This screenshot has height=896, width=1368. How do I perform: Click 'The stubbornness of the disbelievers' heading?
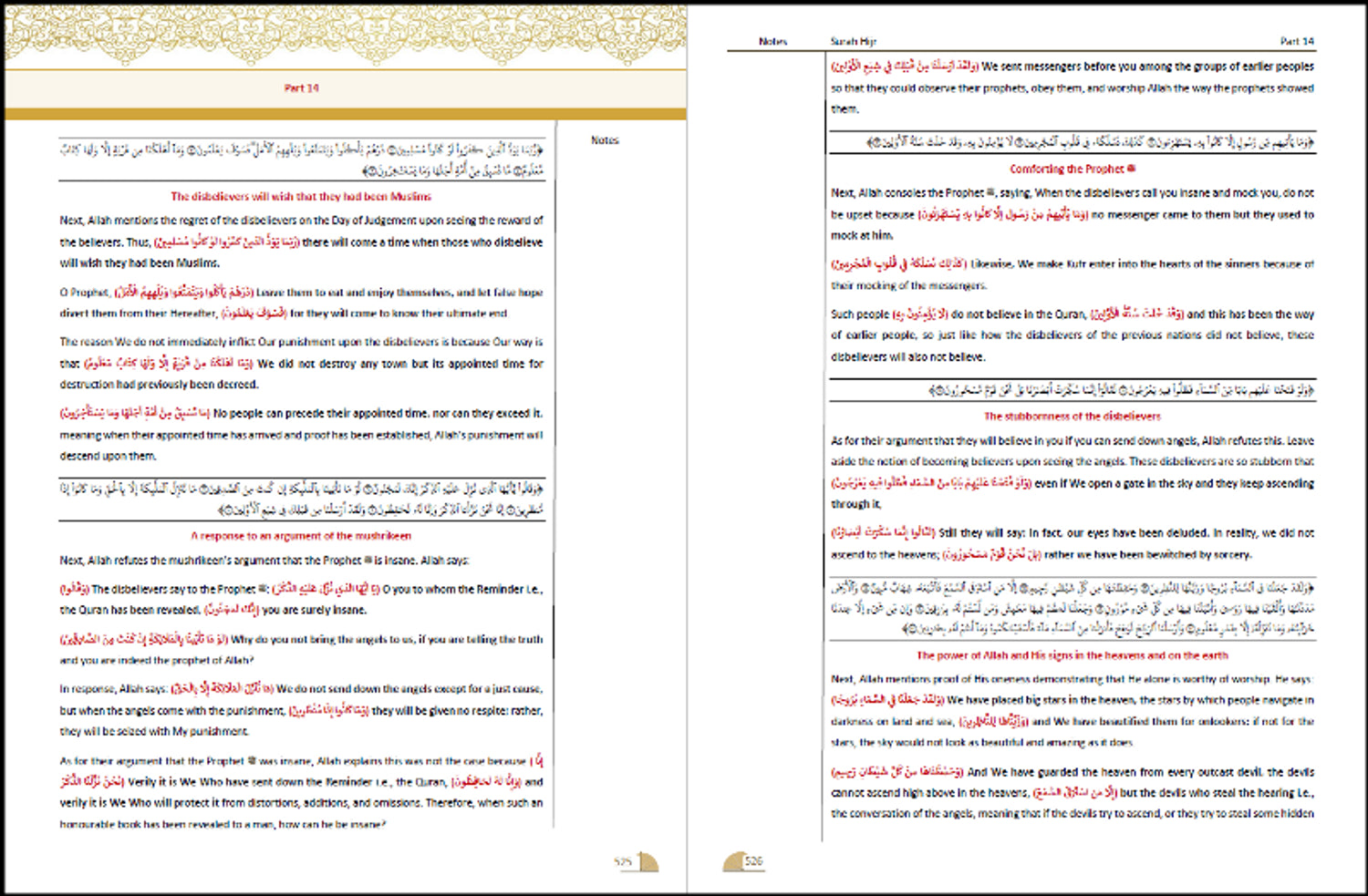(x=1072, y=417)
